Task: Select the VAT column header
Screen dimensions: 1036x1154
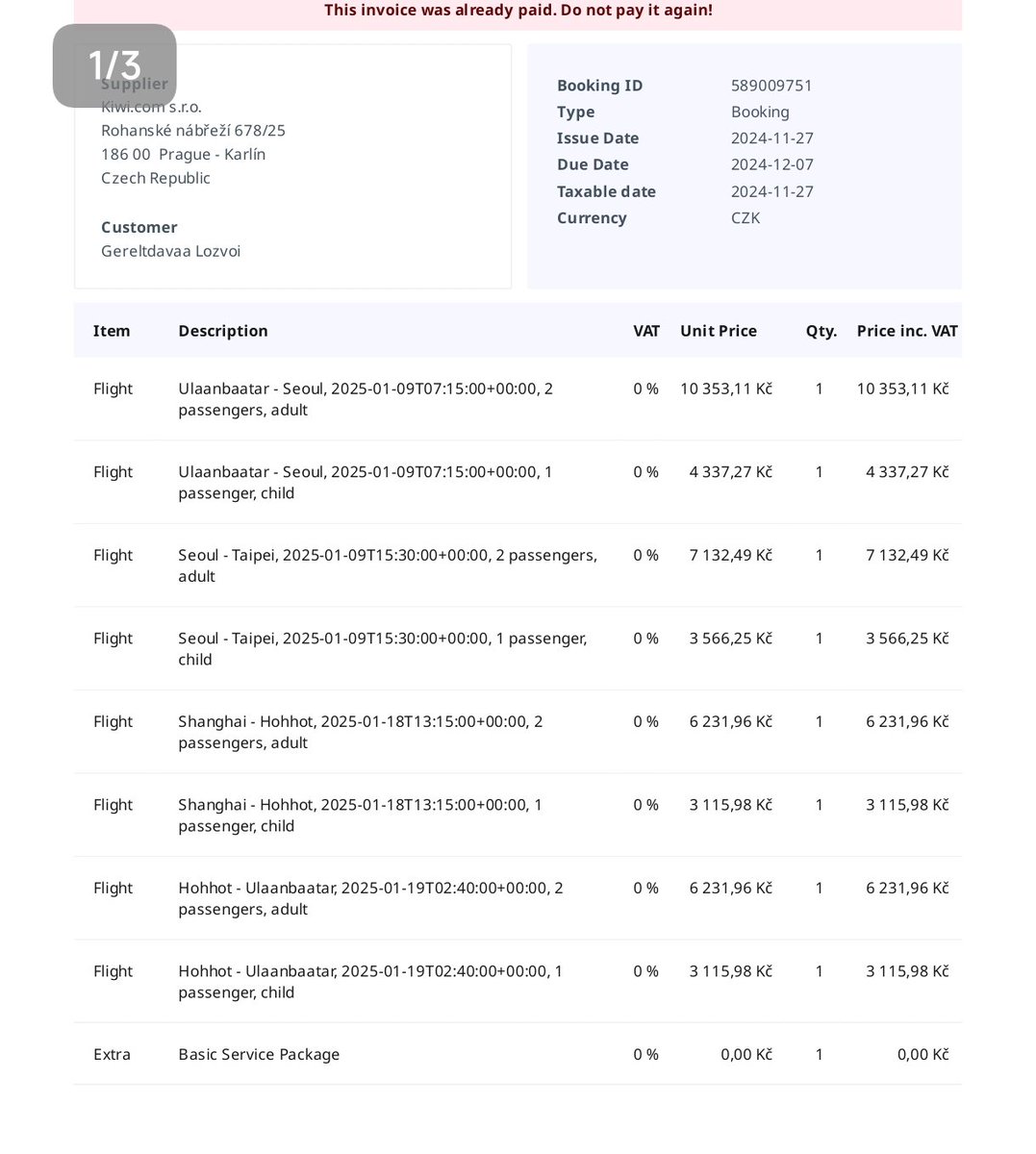Action: [646, 331]
